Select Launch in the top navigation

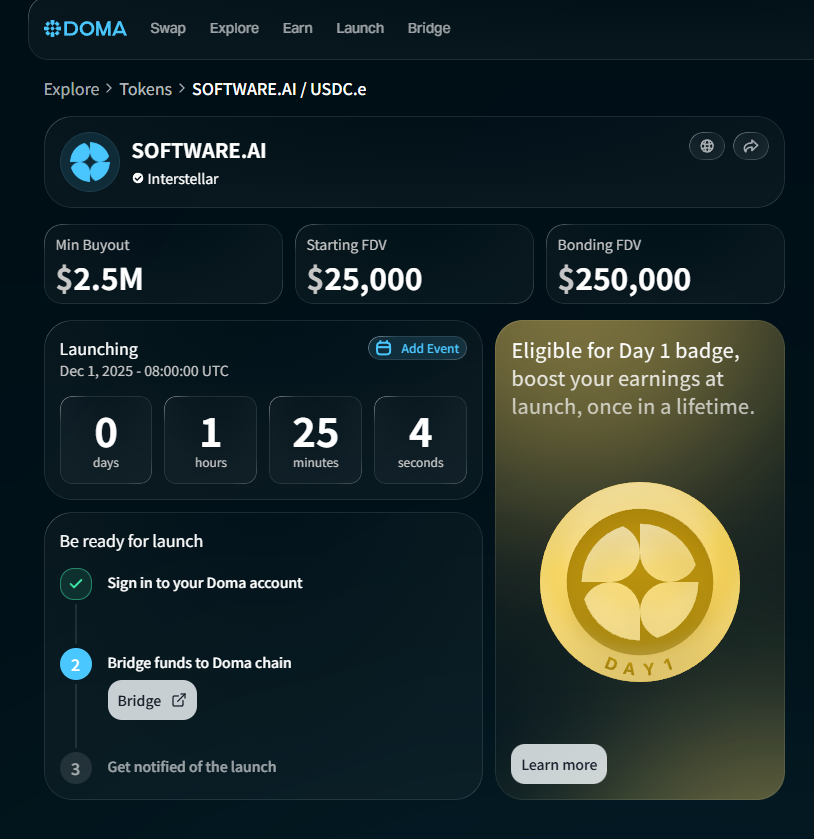pyautogui.click(x=360, y=28)
